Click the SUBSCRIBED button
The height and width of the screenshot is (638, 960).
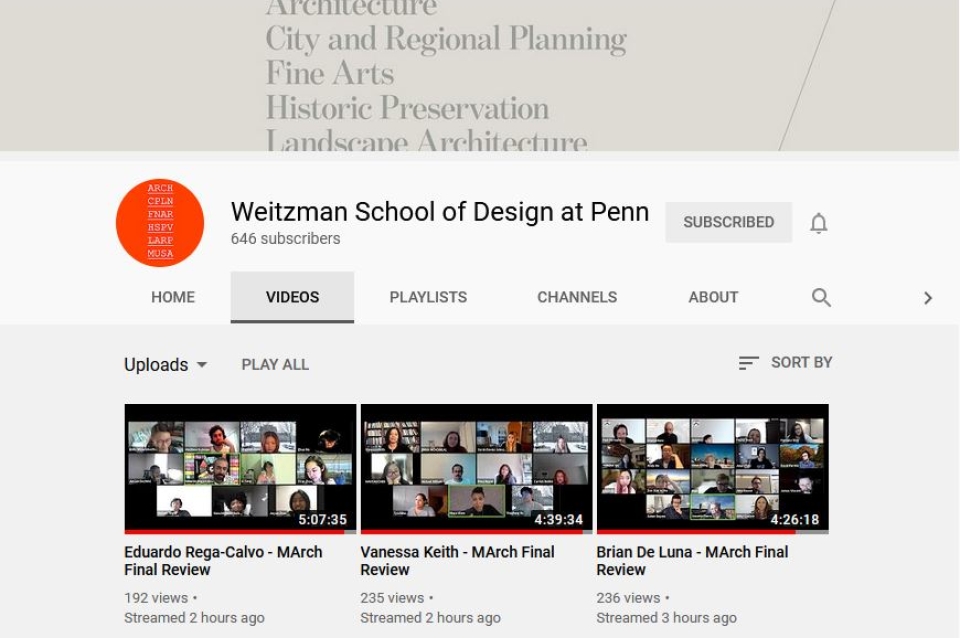point(729,222)
